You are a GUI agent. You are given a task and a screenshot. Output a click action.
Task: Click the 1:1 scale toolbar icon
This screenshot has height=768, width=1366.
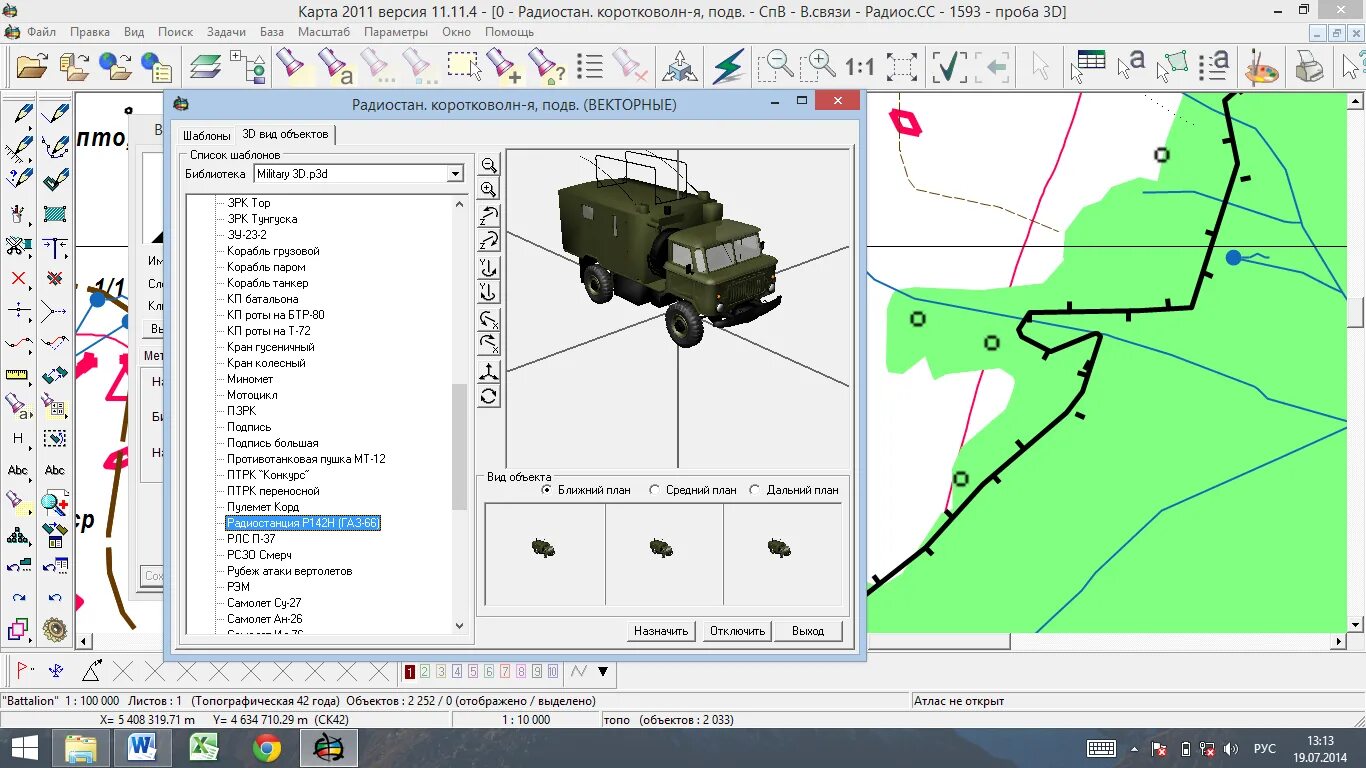[x=859, y=67]
